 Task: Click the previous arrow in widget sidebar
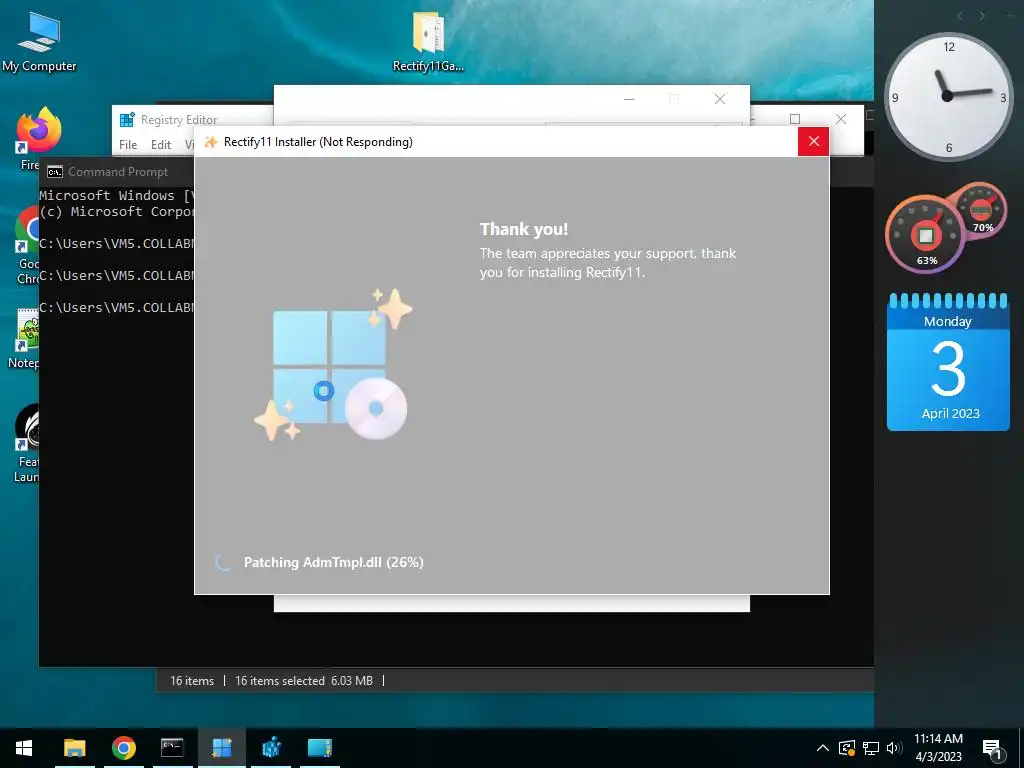coord(960,16)
